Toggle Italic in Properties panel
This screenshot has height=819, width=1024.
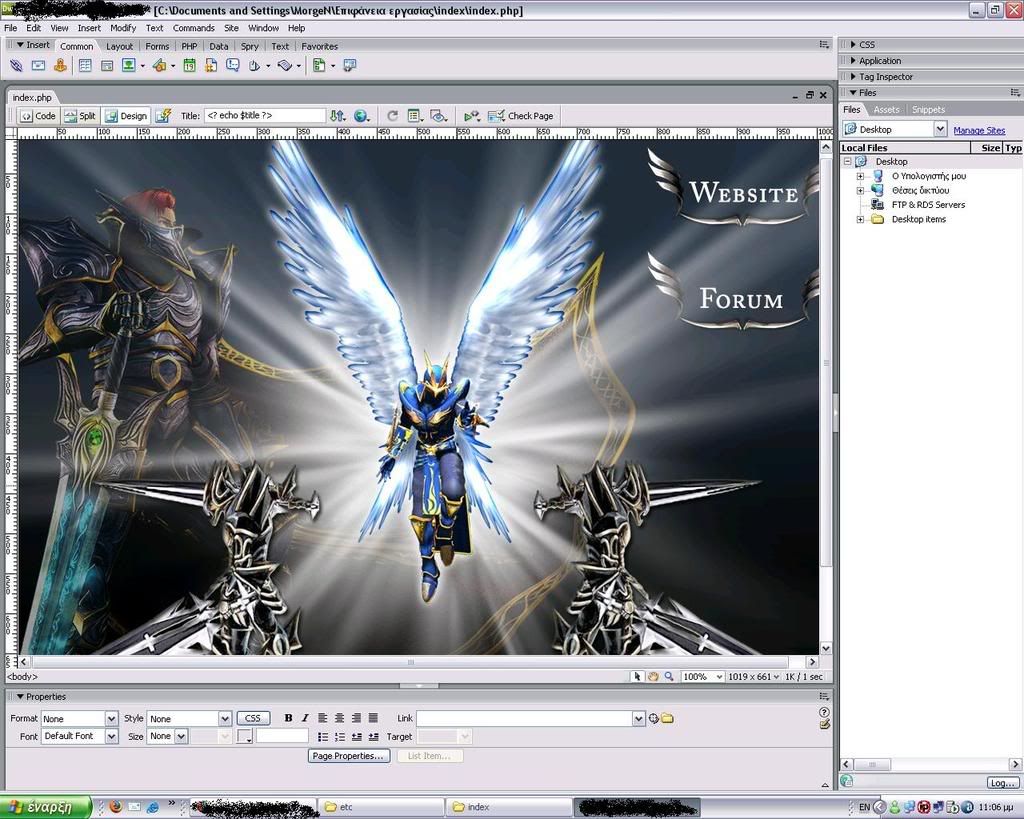click(x=305, y=718)
